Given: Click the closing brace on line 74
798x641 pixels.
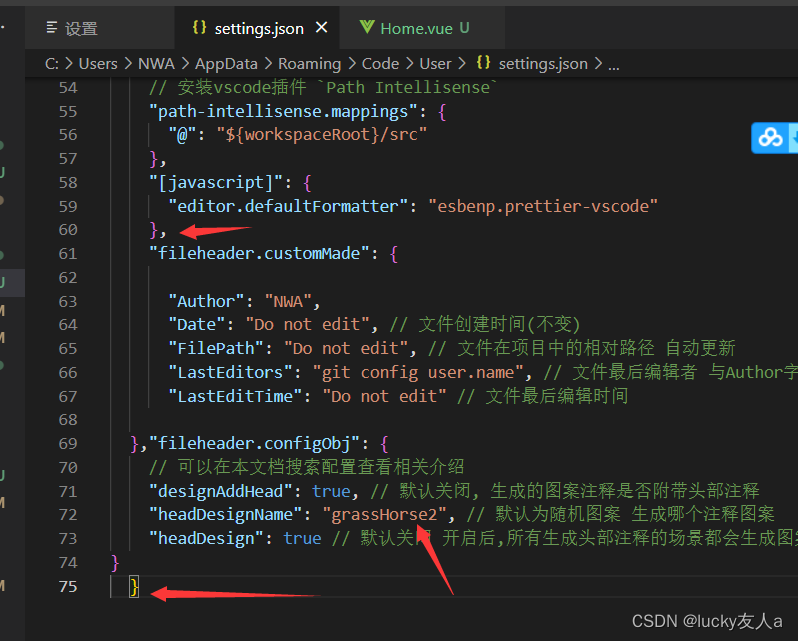Looking at the screenshot, I should [115, 563].
